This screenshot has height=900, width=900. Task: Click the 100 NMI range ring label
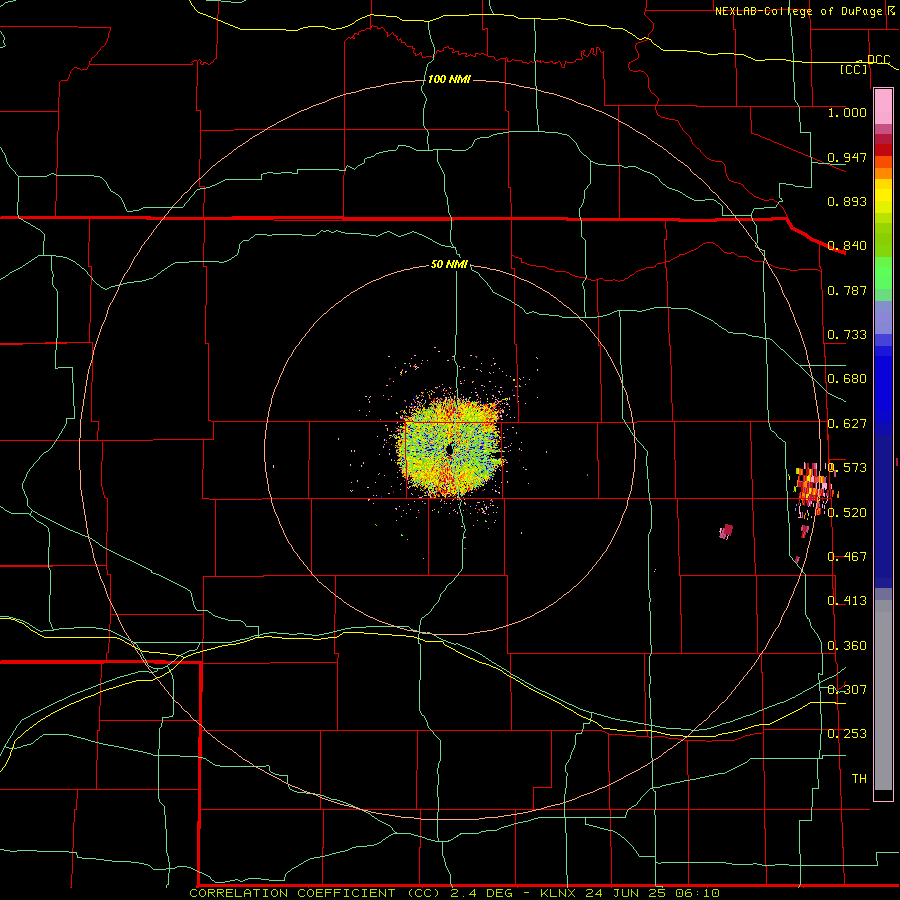tap(449, 79)
